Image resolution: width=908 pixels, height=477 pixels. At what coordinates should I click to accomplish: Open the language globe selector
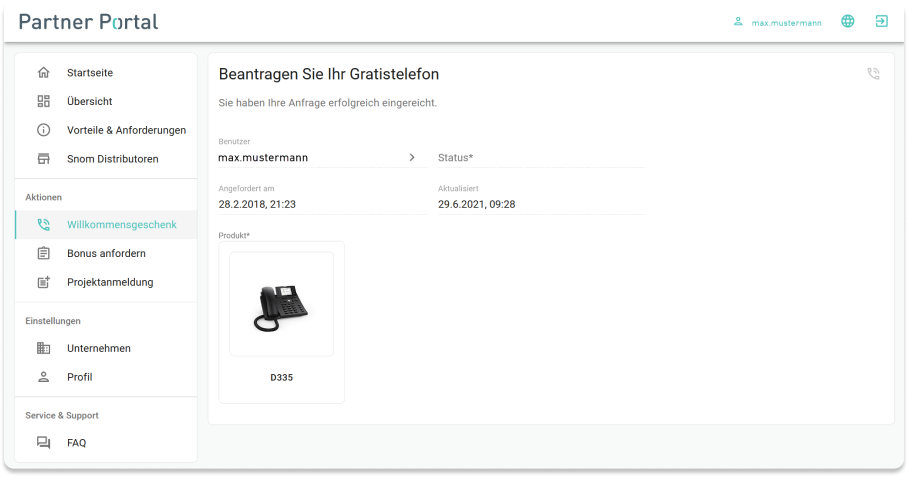point(848,21)
